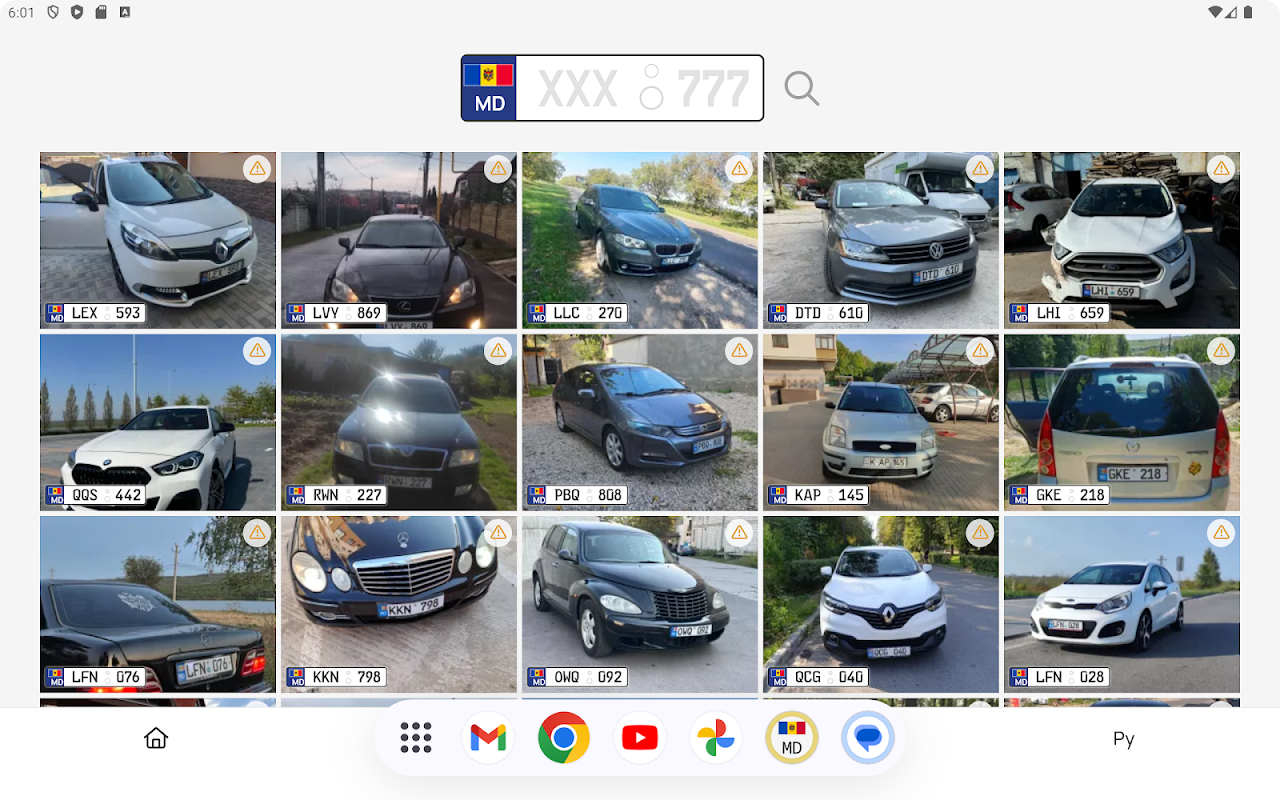Open the white Renault QCG 040 photo
The width and height of the screenshot is (1280, 800).
point(881,604)
